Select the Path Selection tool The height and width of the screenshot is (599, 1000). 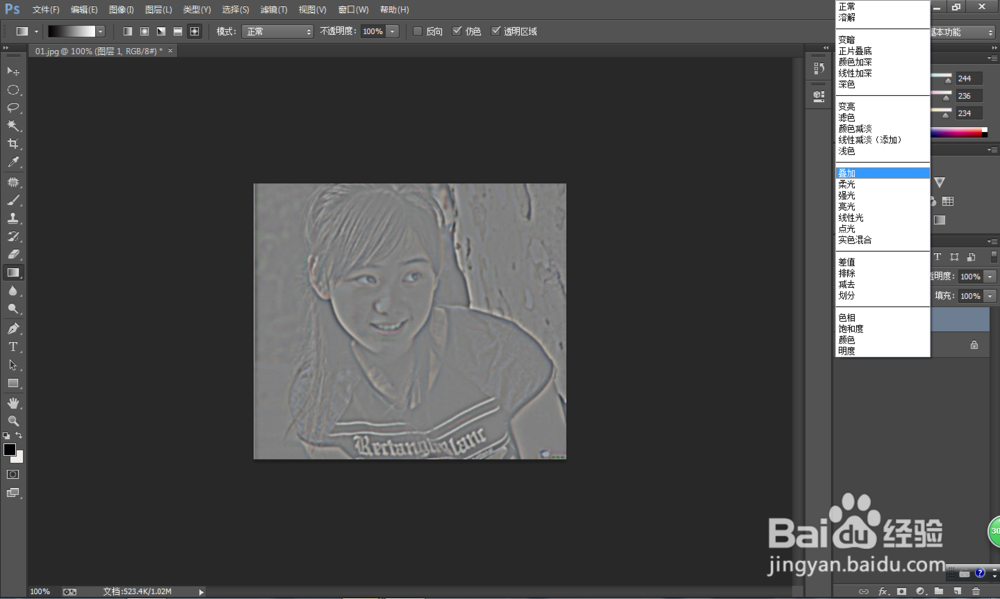pyautogui.click(x=13, y=365)
